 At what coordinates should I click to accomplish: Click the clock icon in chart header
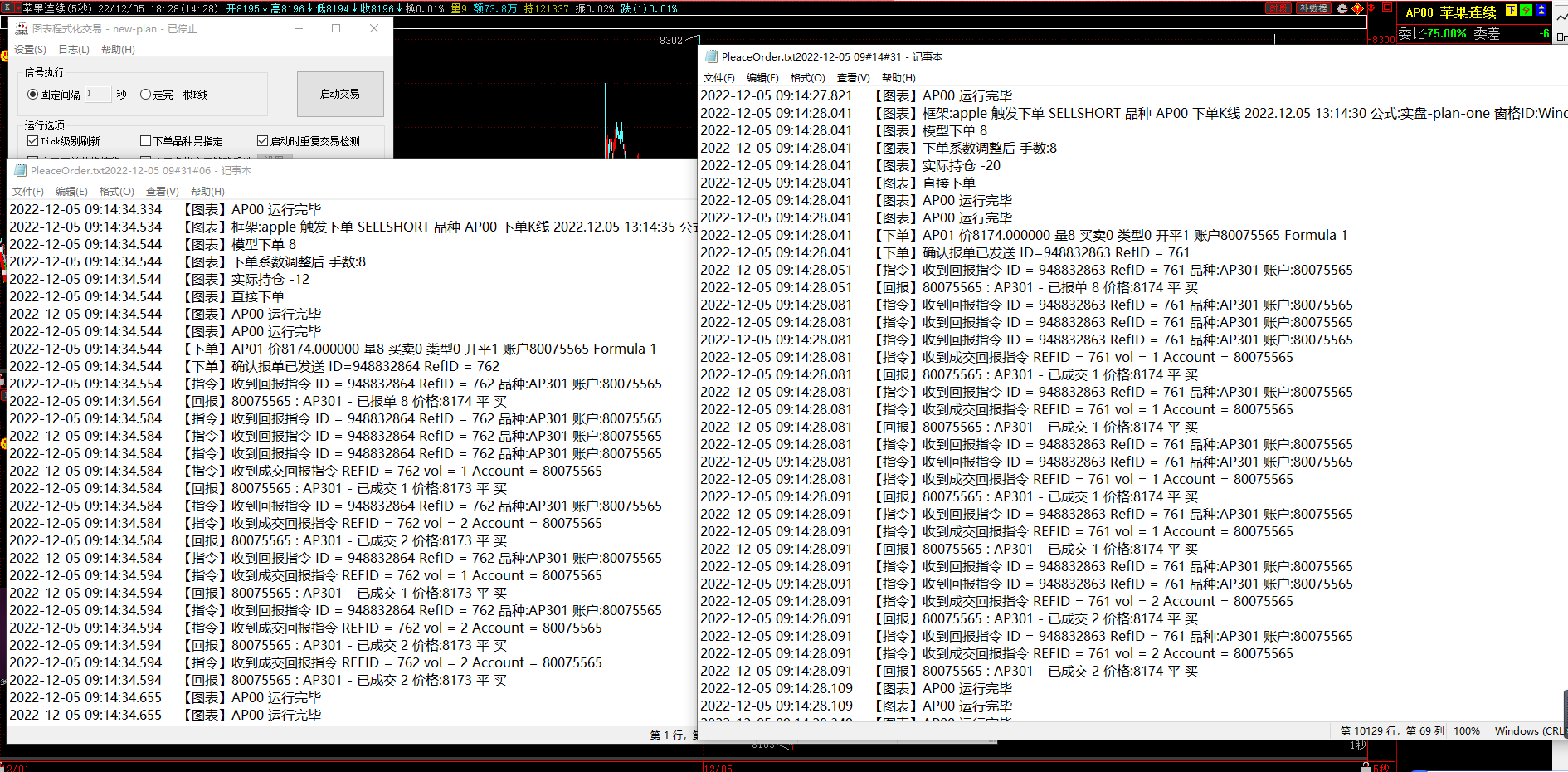pos(1342,8)
